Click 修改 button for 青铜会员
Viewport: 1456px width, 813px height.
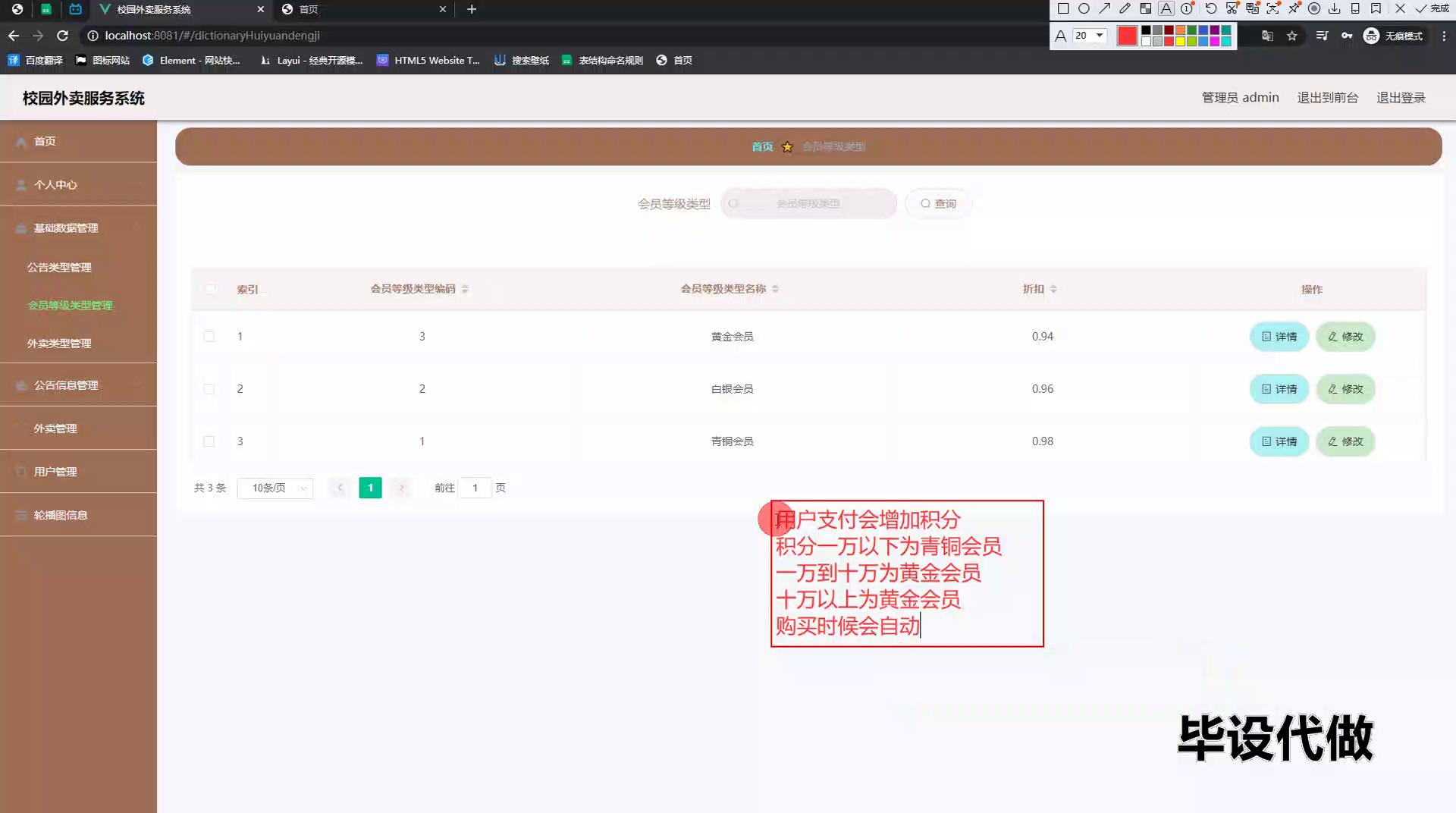(1345, 441)
